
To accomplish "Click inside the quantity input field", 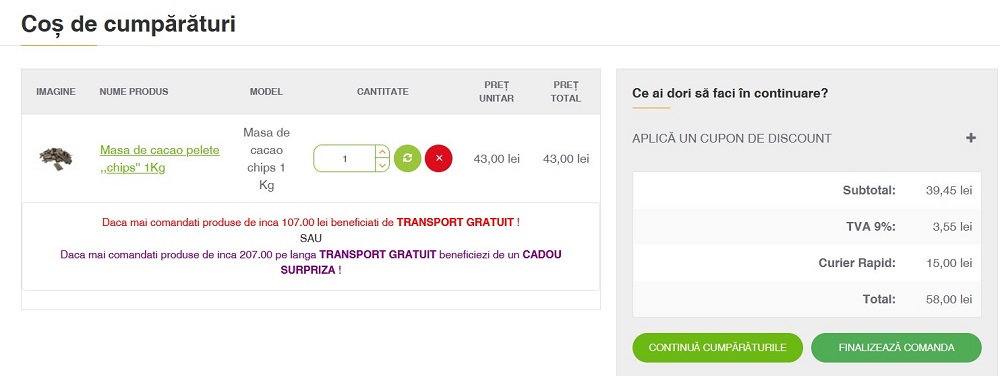I will point(344,159).
